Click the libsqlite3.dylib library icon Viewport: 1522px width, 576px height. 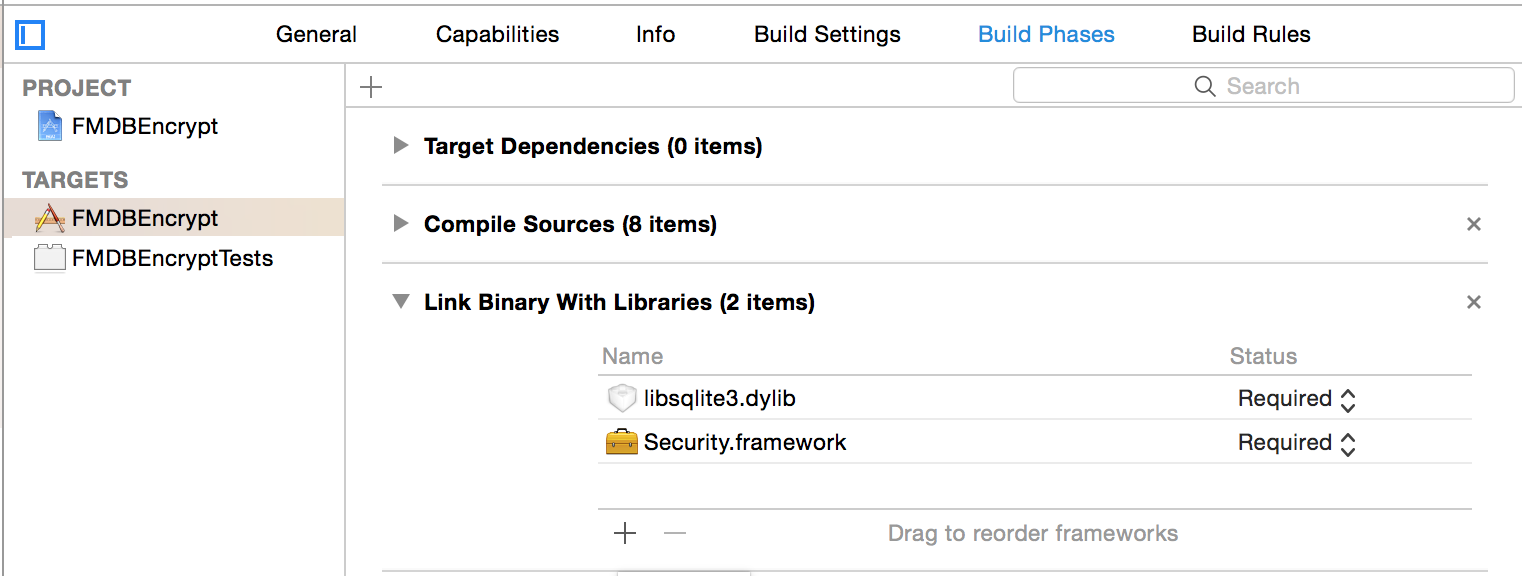(622, 399)
